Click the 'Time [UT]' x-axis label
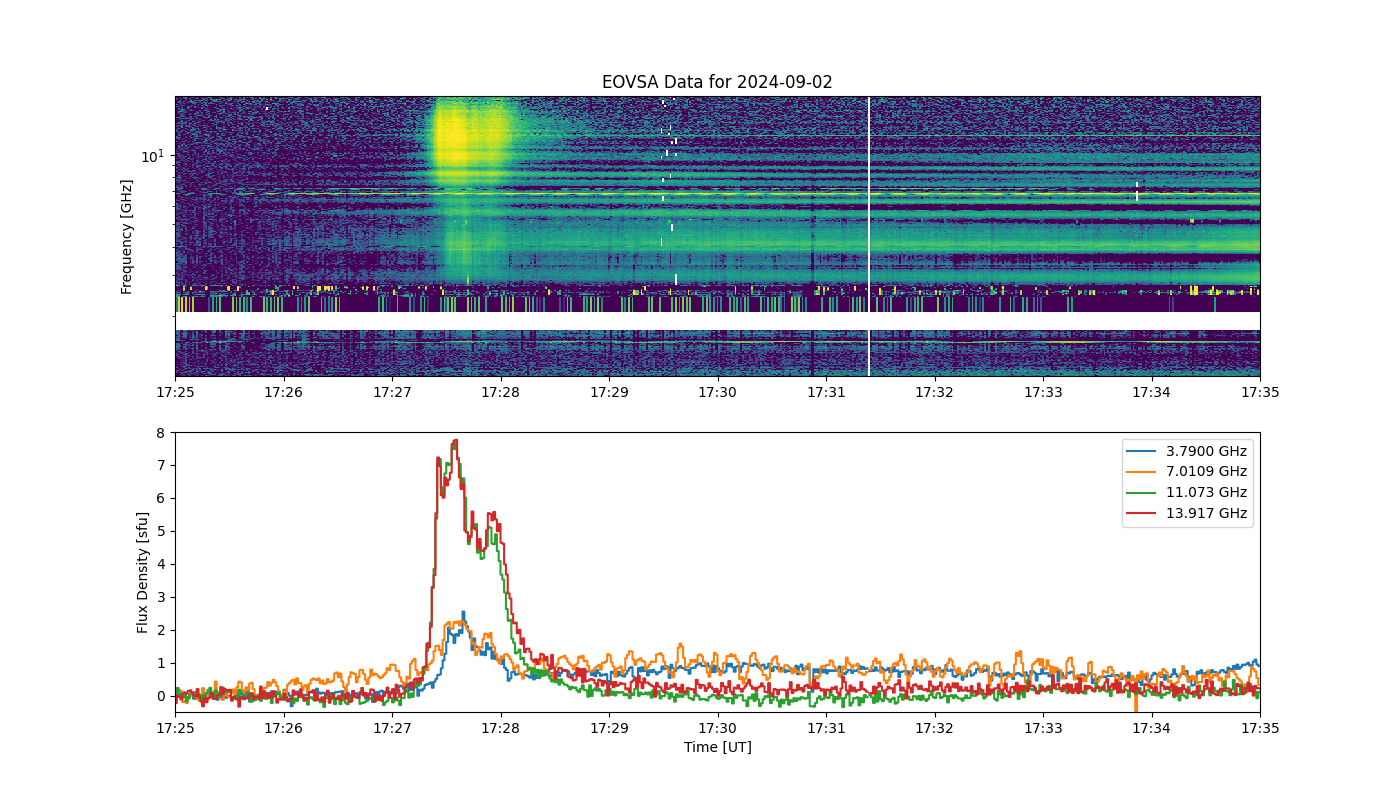Screen dimensions: 1400x800 [717, 747]
